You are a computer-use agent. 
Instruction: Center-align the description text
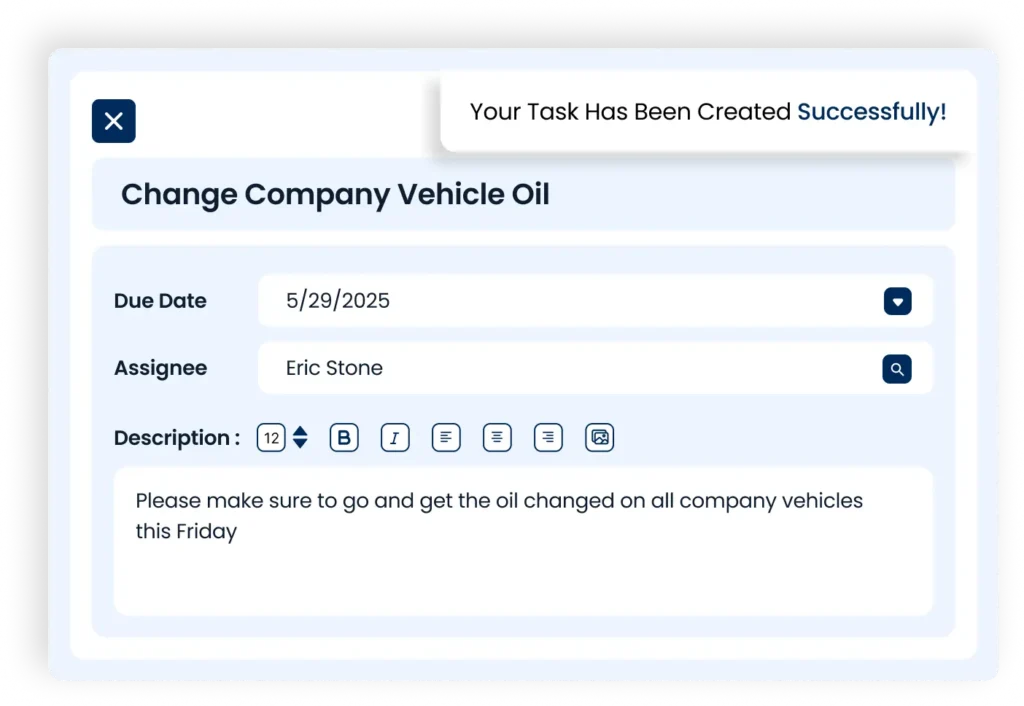coord(497,438)
